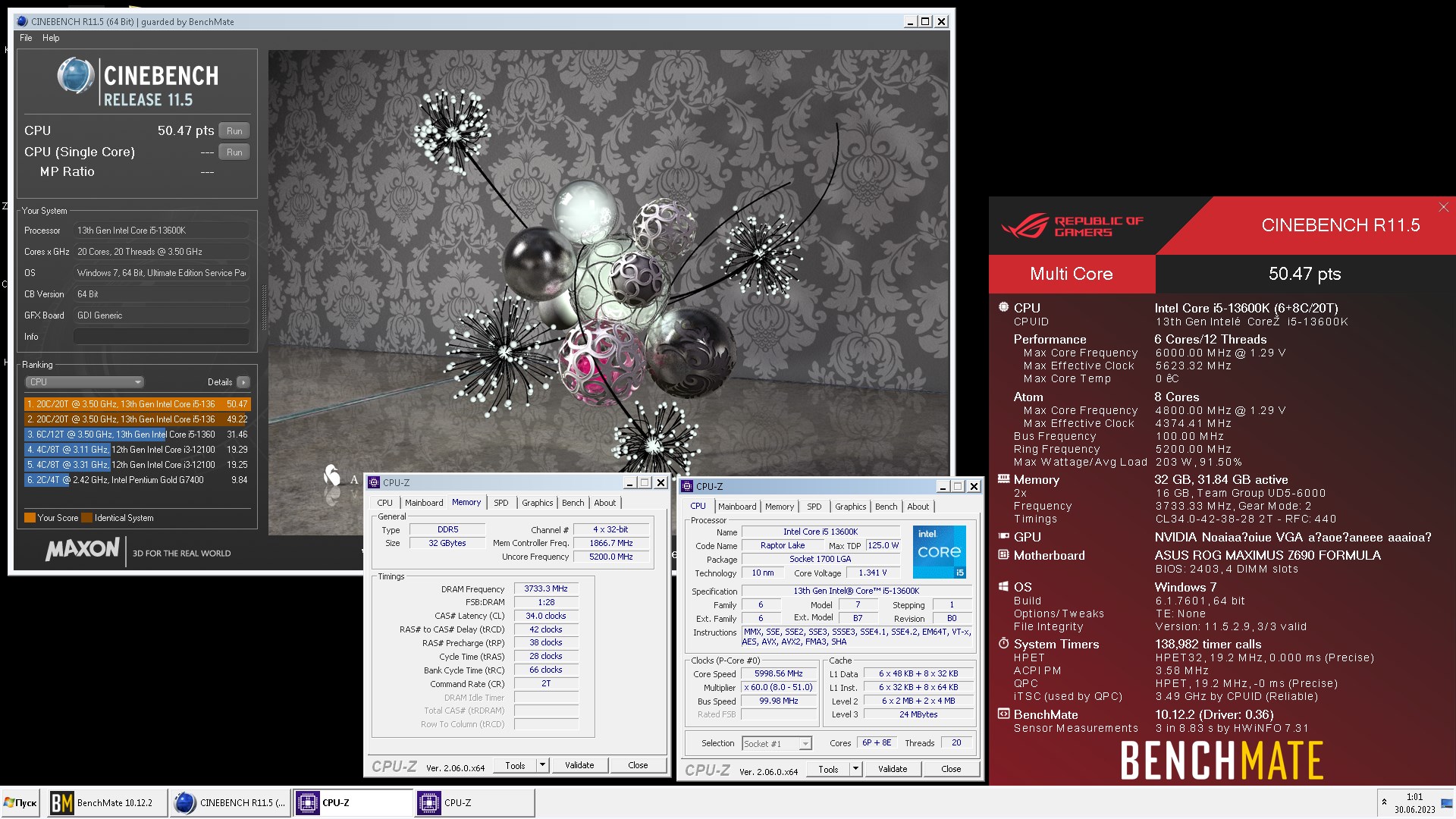
Task: Switch to Mainboard tab in left CPU-Z window
Action: point(424,503)
